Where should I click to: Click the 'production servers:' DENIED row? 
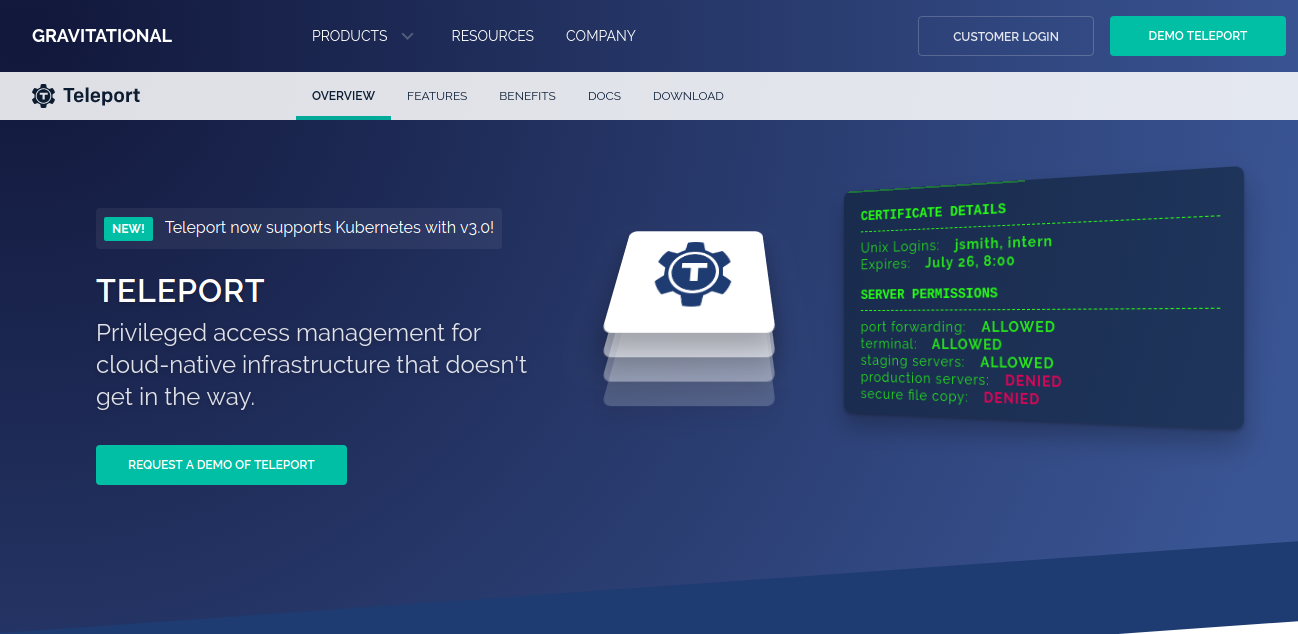coord(961,380)
